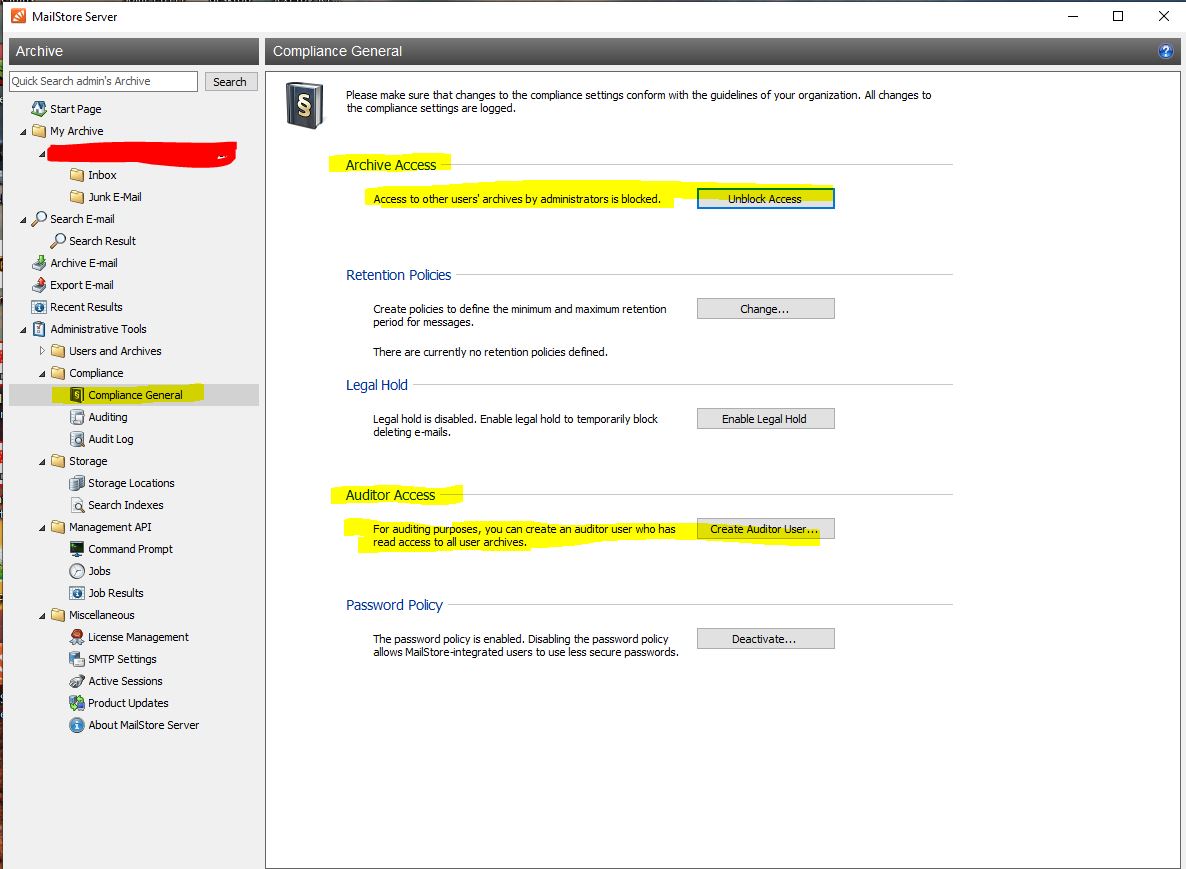The width and height of the screenshot is (1186, 869).
Task: Open the About MailStore Server icon
Action: click(x=77, y=725)
